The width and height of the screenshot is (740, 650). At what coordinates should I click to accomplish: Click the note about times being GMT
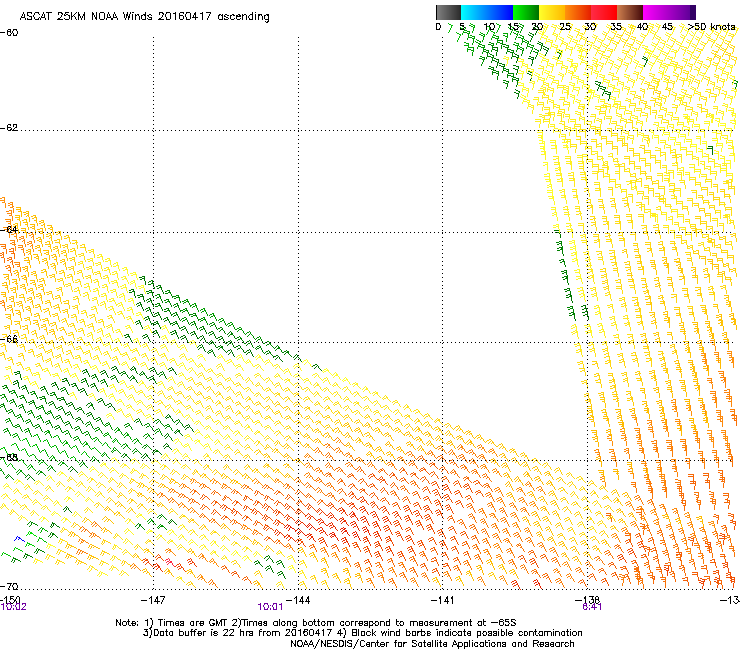[x=316, y=623]
